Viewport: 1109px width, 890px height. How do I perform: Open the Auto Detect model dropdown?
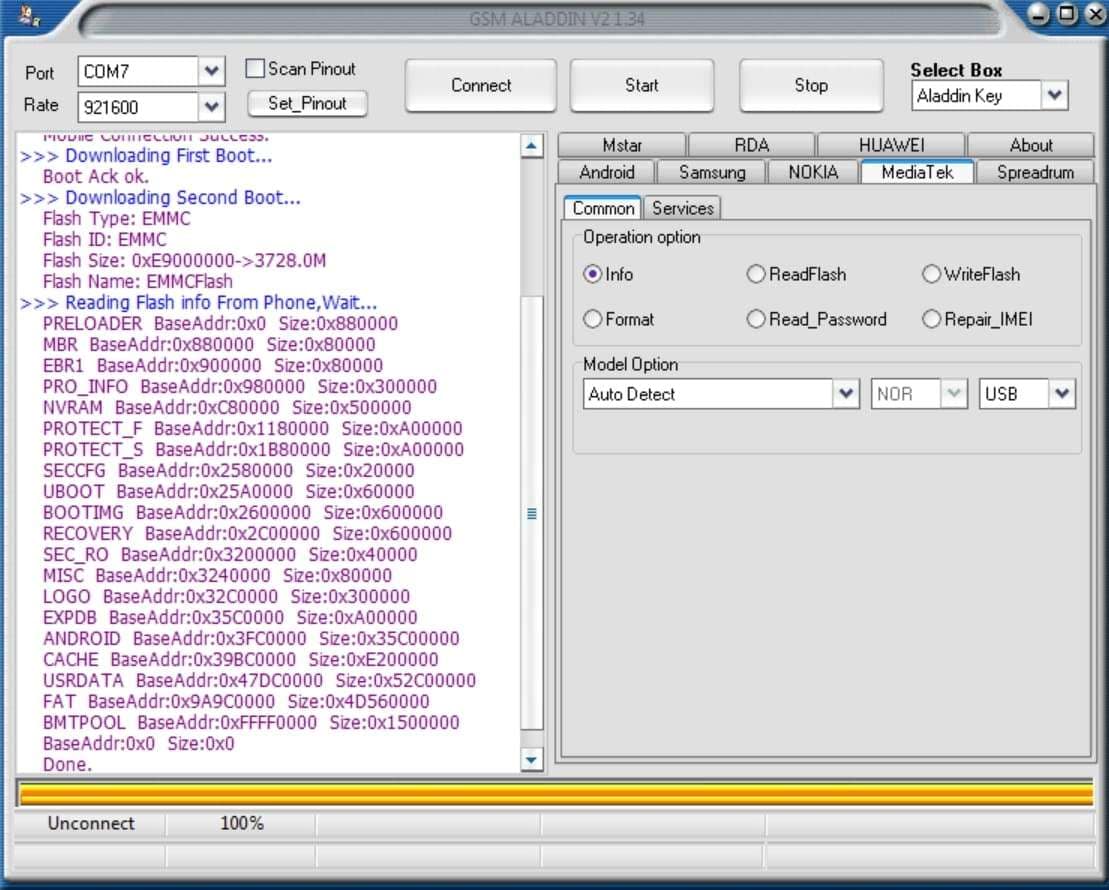click(846, 393)
